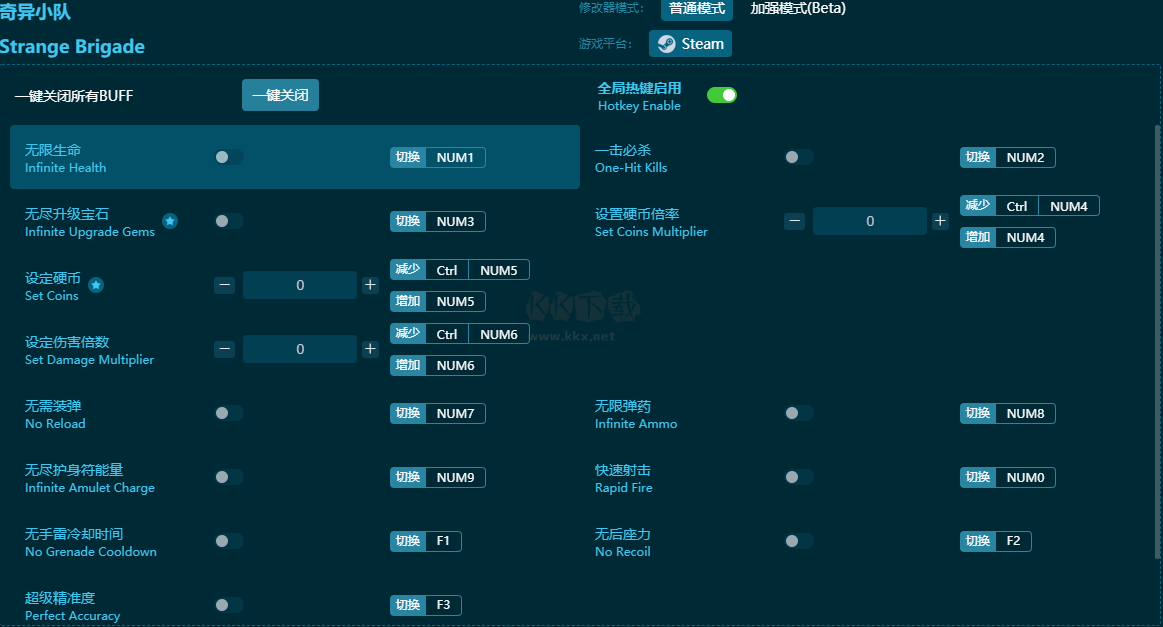Click the Ctrl NUM4 decrease hotkey
1163x627 pixels.
1029,206
